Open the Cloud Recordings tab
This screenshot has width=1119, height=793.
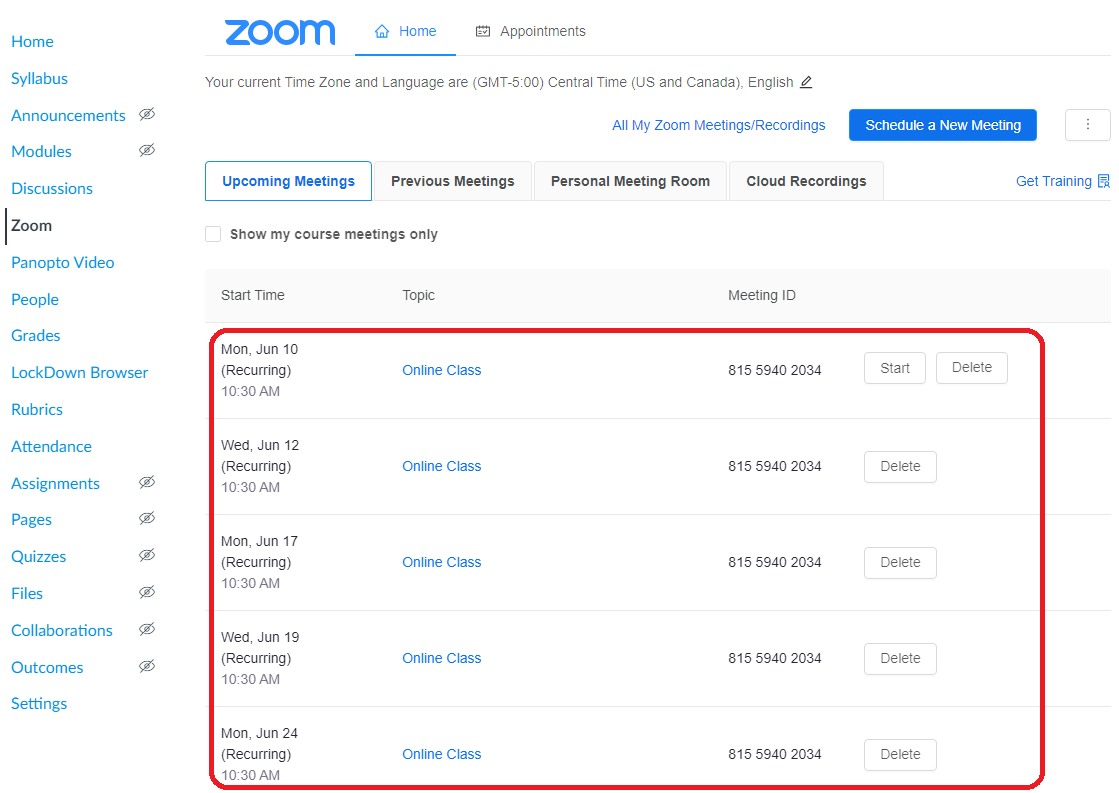(806, 181)
